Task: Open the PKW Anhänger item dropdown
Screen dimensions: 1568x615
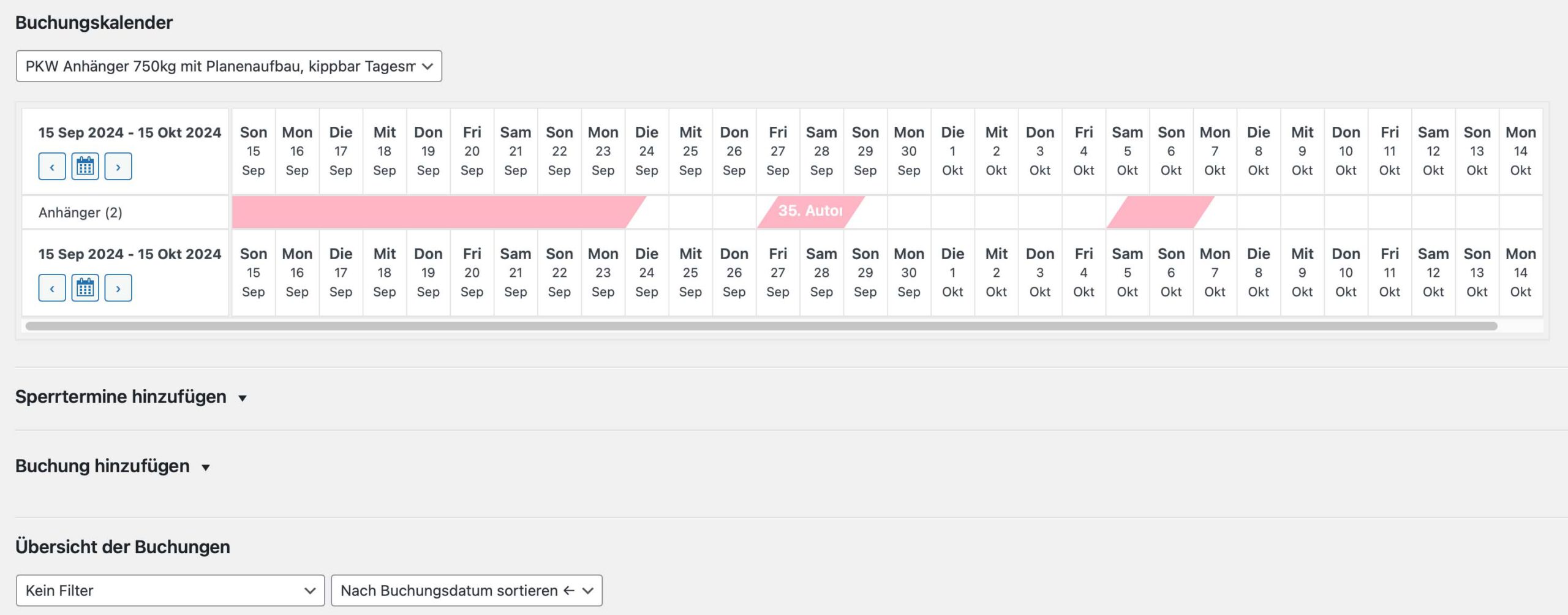Action: (228, 66)
